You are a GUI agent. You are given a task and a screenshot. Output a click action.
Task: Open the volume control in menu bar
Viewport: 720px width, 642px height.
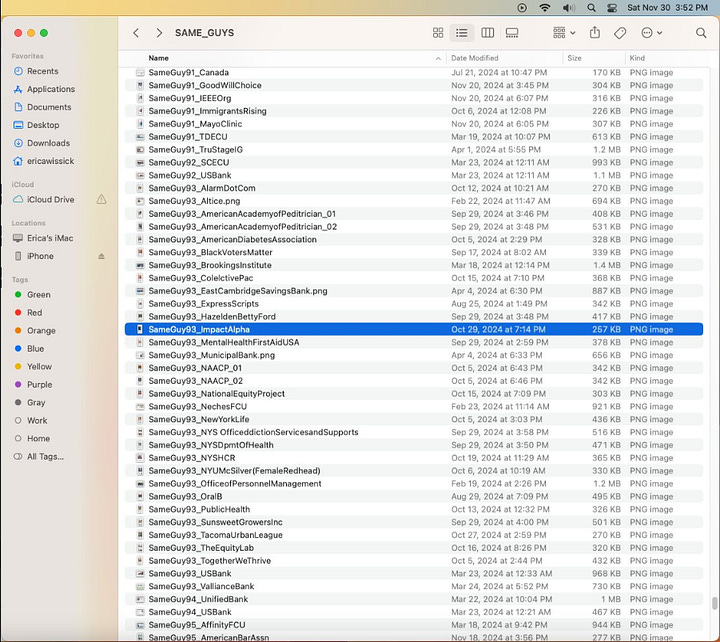click(569, 7)
